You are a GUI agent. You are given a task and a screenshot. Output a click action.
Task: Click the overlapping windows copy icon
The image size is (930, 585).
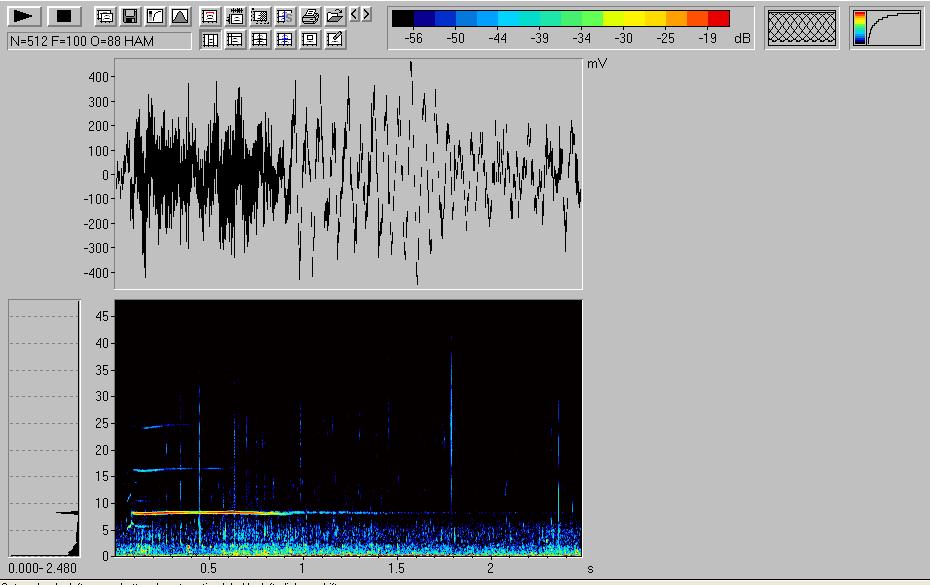click(104, 16)
